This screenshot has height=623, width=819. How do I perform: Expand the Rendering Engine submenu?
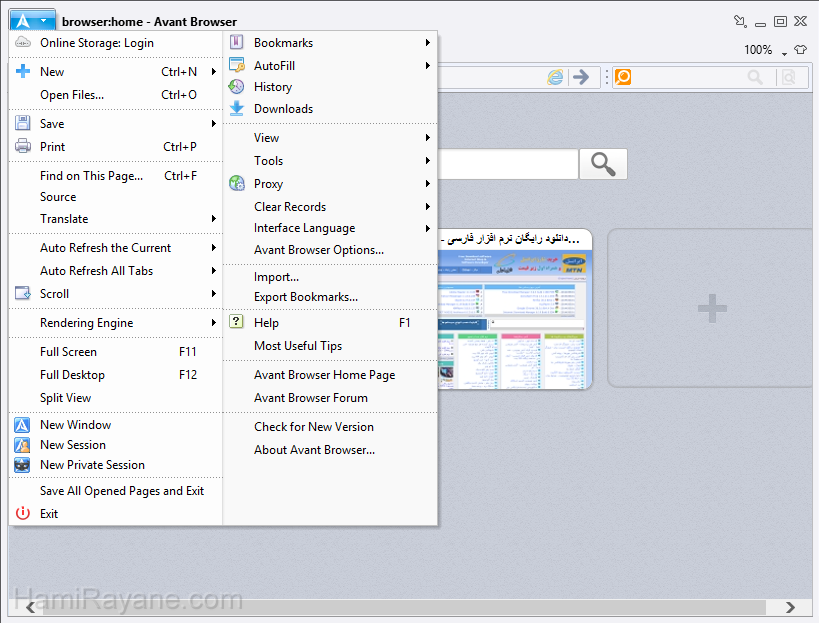[x=214, y=323]
